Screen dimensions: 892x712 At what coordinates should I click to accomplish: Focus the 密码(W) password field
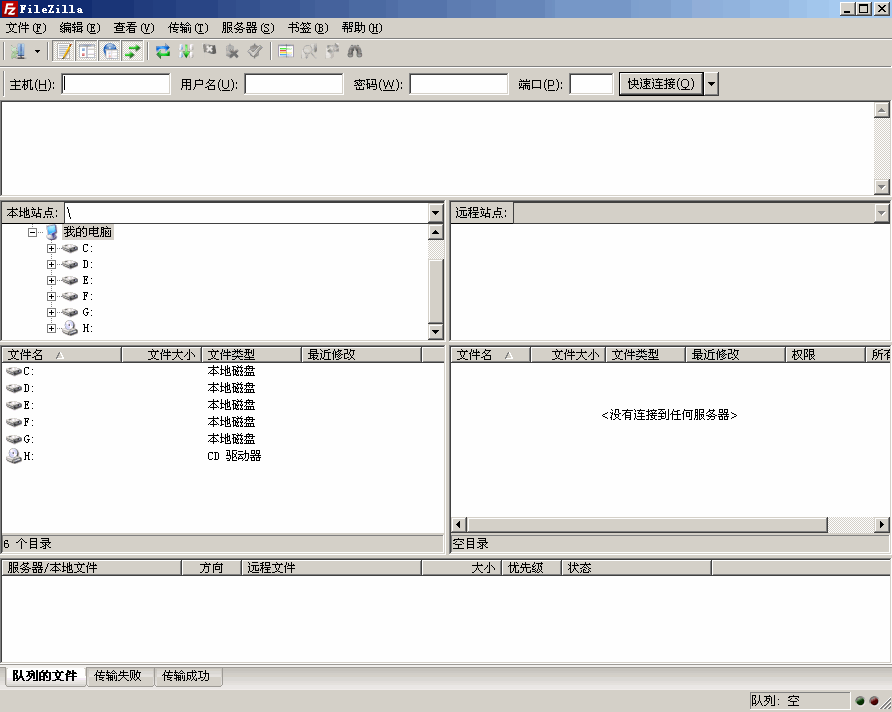tap(459, 84)
